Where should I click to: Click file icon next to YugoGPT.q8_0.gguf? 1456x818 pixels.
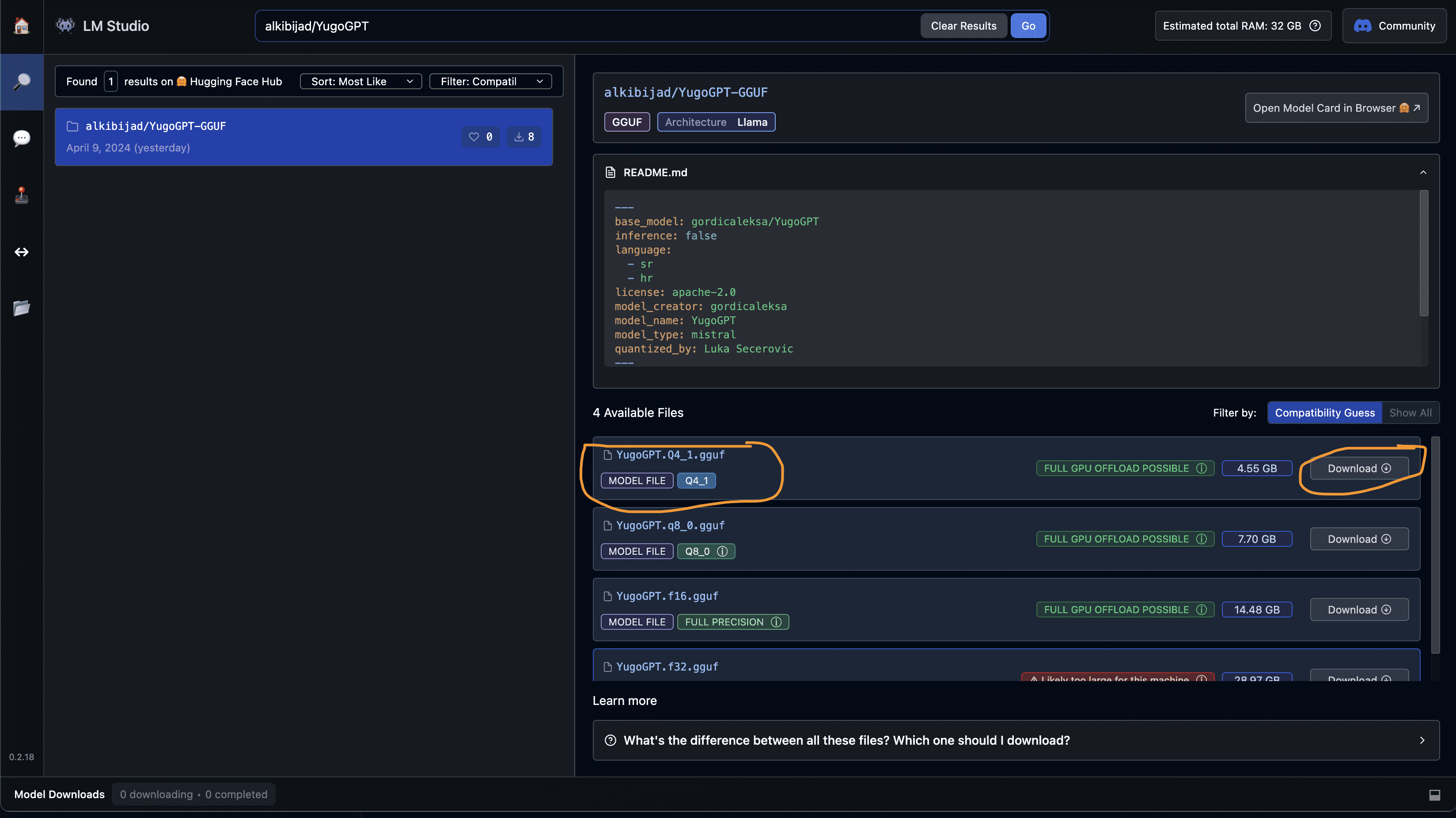pos(607,526)
